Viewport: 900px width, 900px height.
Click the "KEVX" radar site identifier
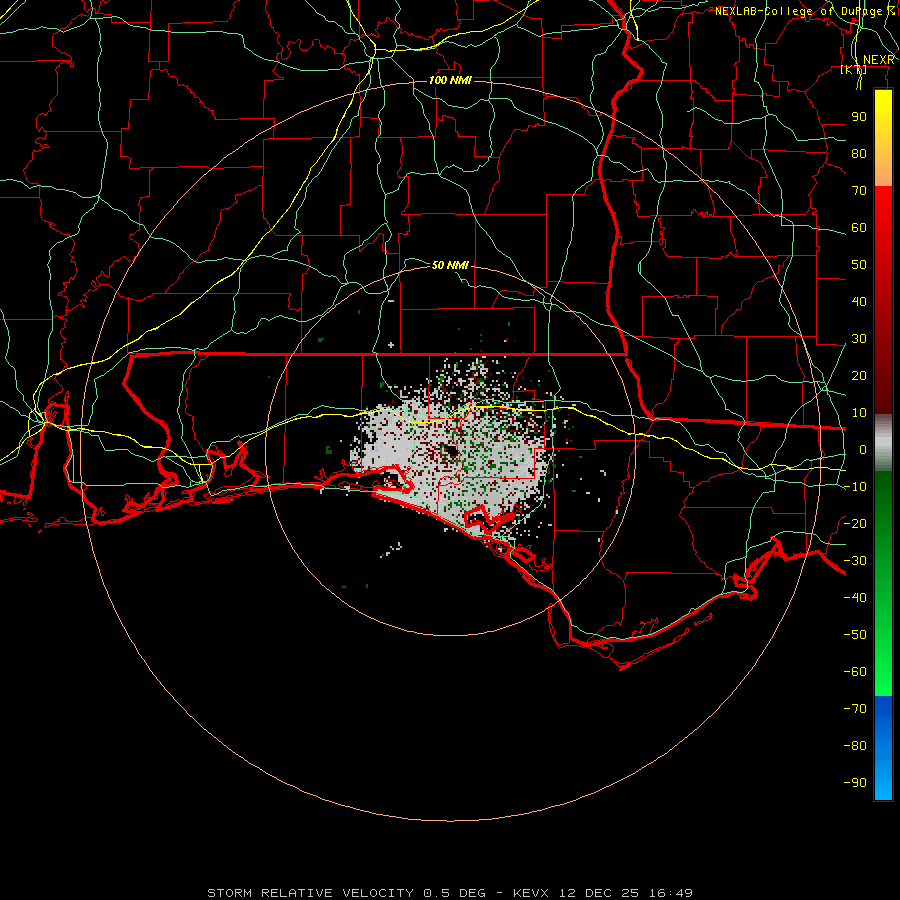coord(531,893)
